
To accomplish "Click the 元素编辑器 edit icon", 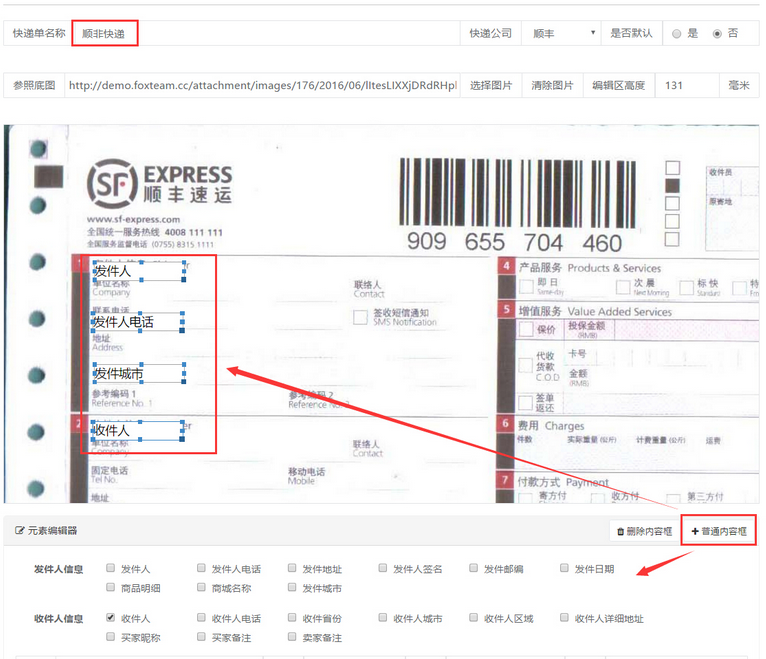I will (x=19, y=531).
